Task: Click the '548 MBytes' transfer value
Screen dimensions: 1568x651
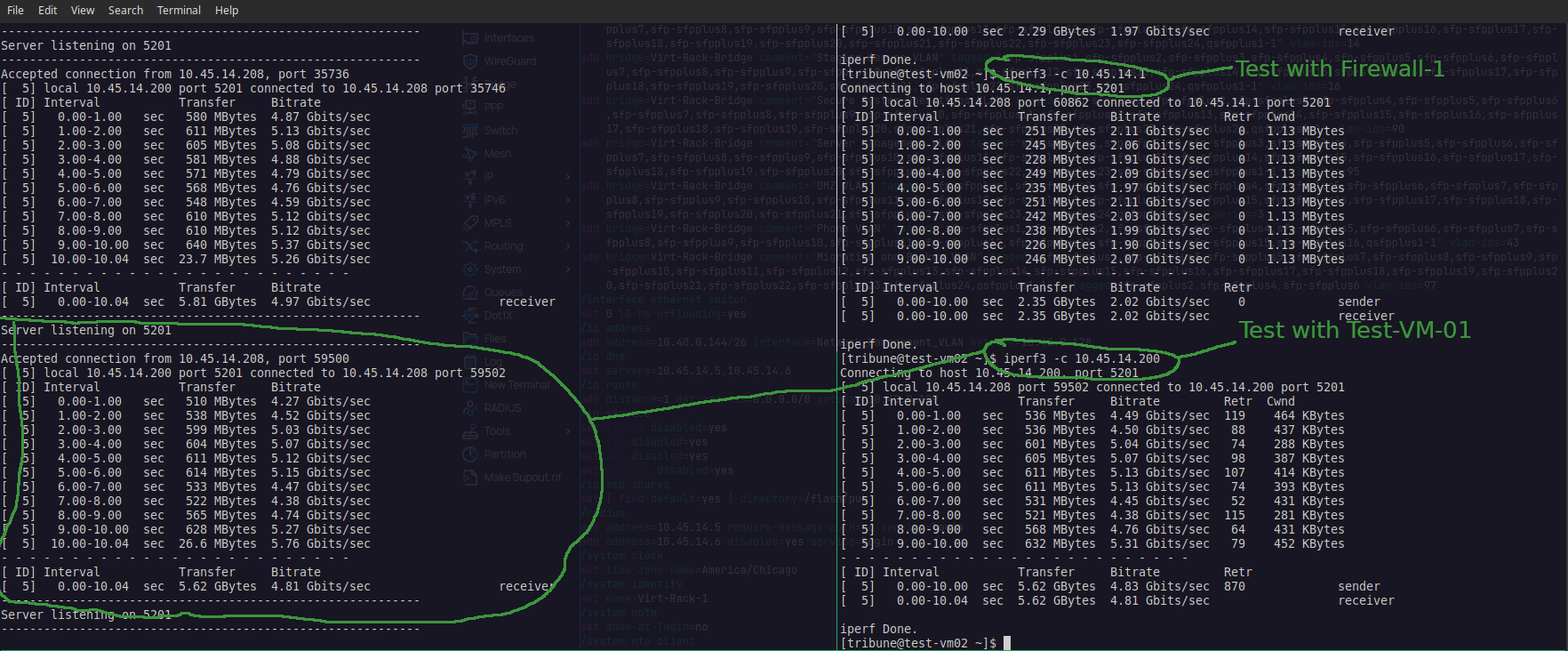Action: 221,202
